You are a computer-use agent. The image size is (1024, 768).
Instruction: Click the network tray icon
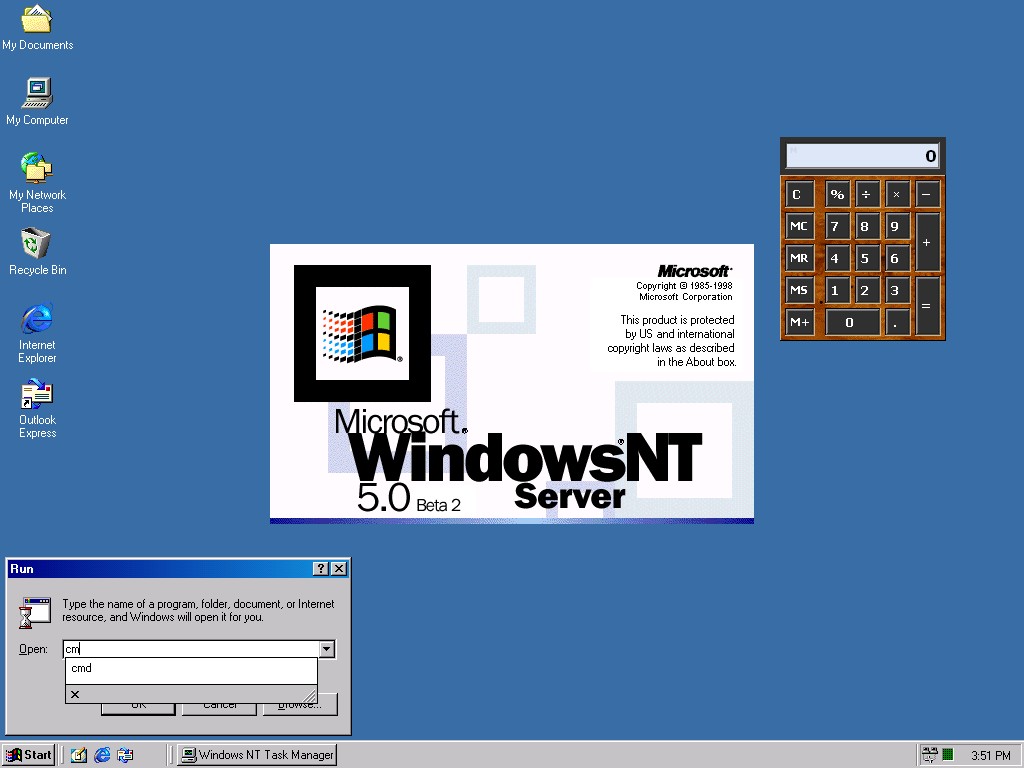929,755
